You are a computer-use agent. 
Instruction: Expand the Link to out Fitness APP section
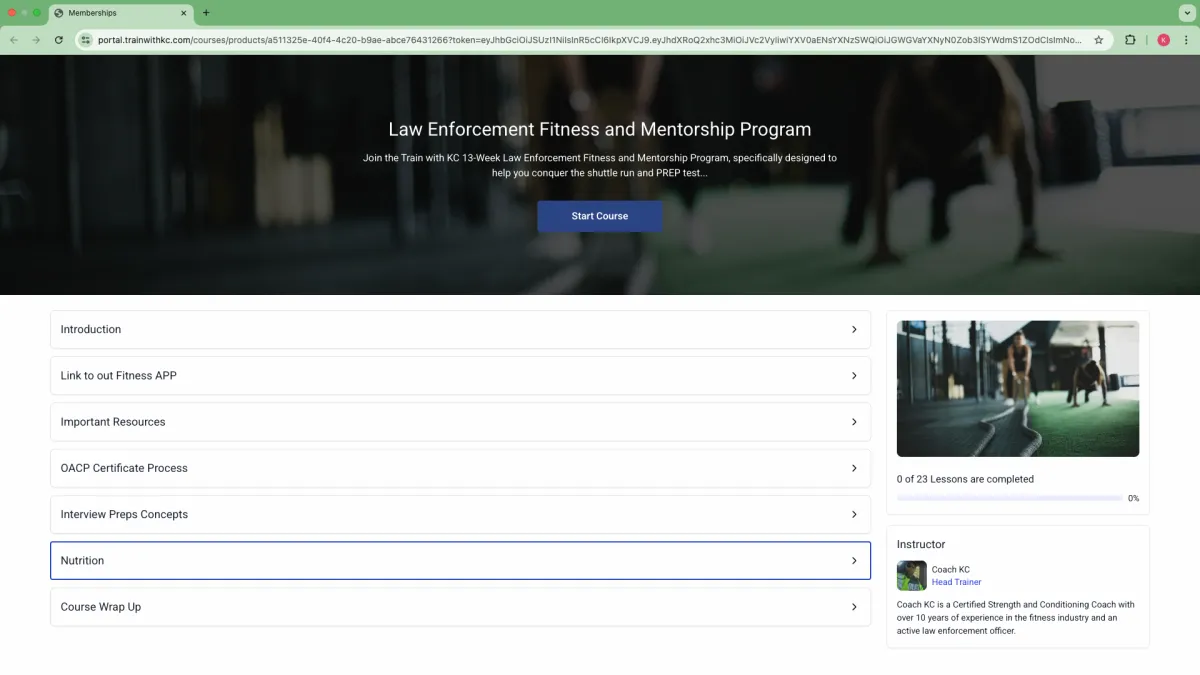point(460,376)
